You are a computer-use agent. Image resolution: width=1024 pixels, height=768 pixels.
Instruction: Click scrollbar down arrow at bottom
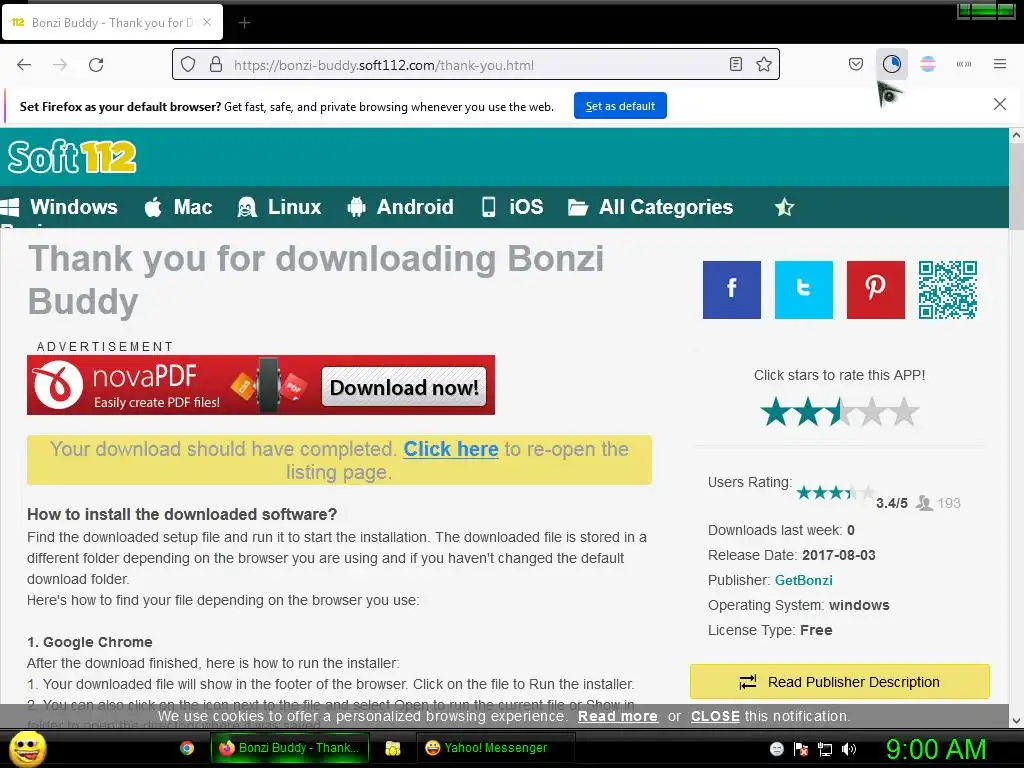pos(1016,721)
